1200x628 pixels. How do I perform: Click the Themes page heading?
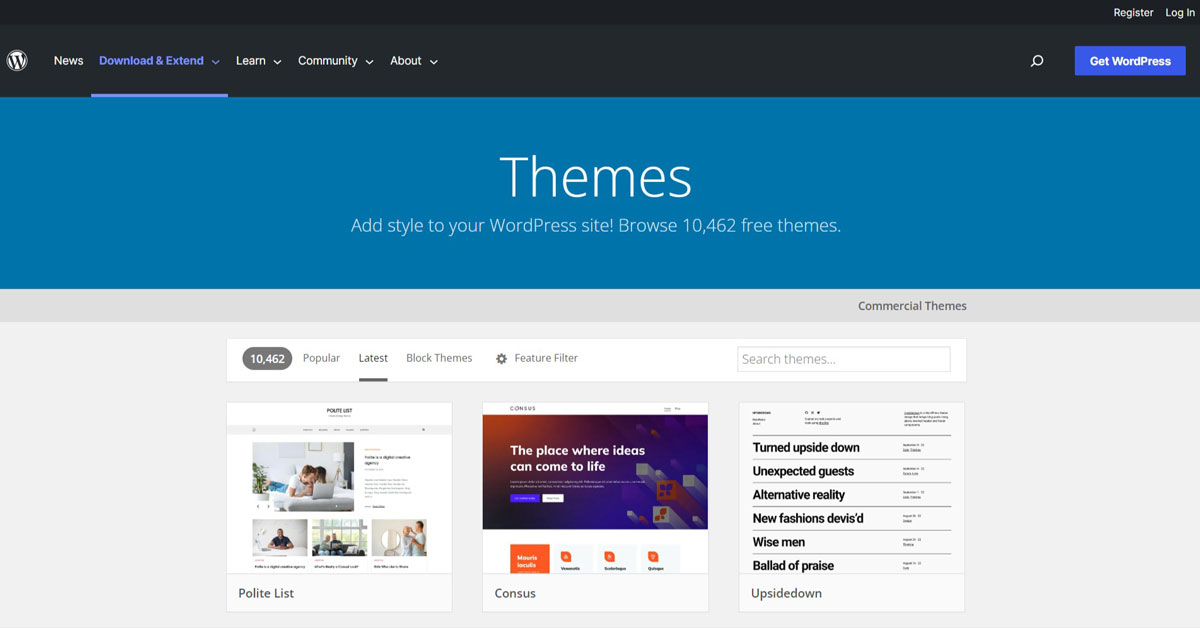[596, 177]
